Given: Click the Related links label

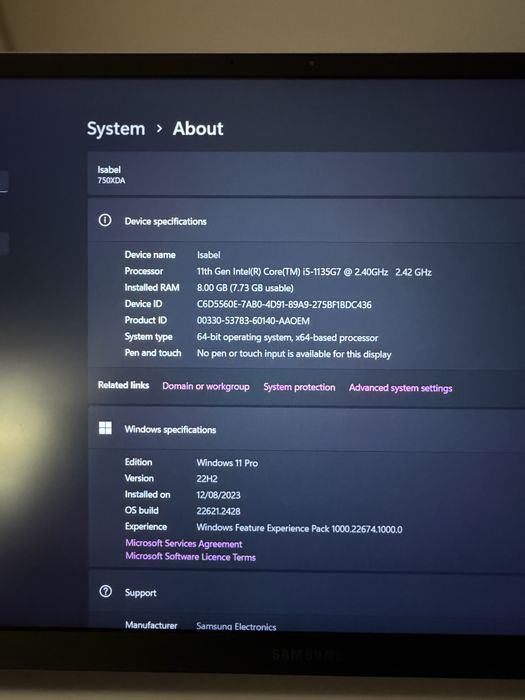Looking at the screenshot, I should point(123,385).
